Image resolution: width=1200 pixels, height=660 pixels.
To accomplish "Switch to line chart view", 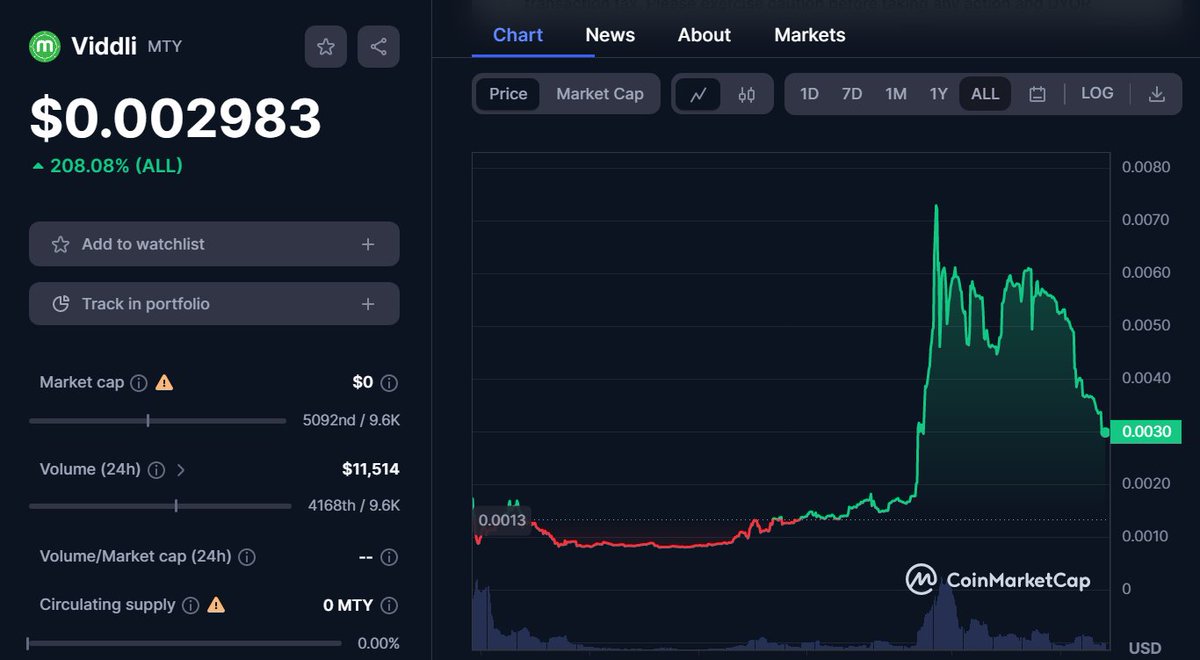I will click(699, 94).
